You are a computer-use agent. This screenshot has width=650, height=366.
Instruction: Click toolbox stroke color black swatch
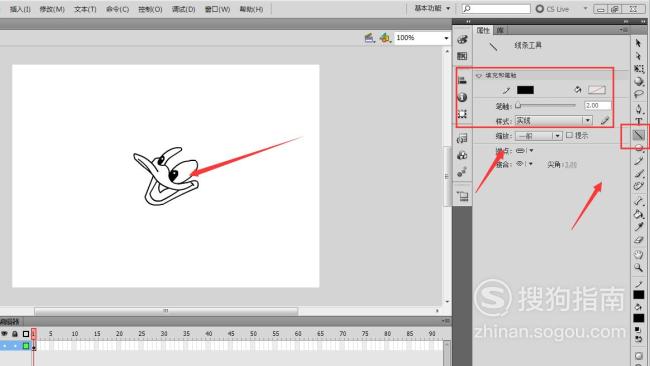tap(638, 295)
